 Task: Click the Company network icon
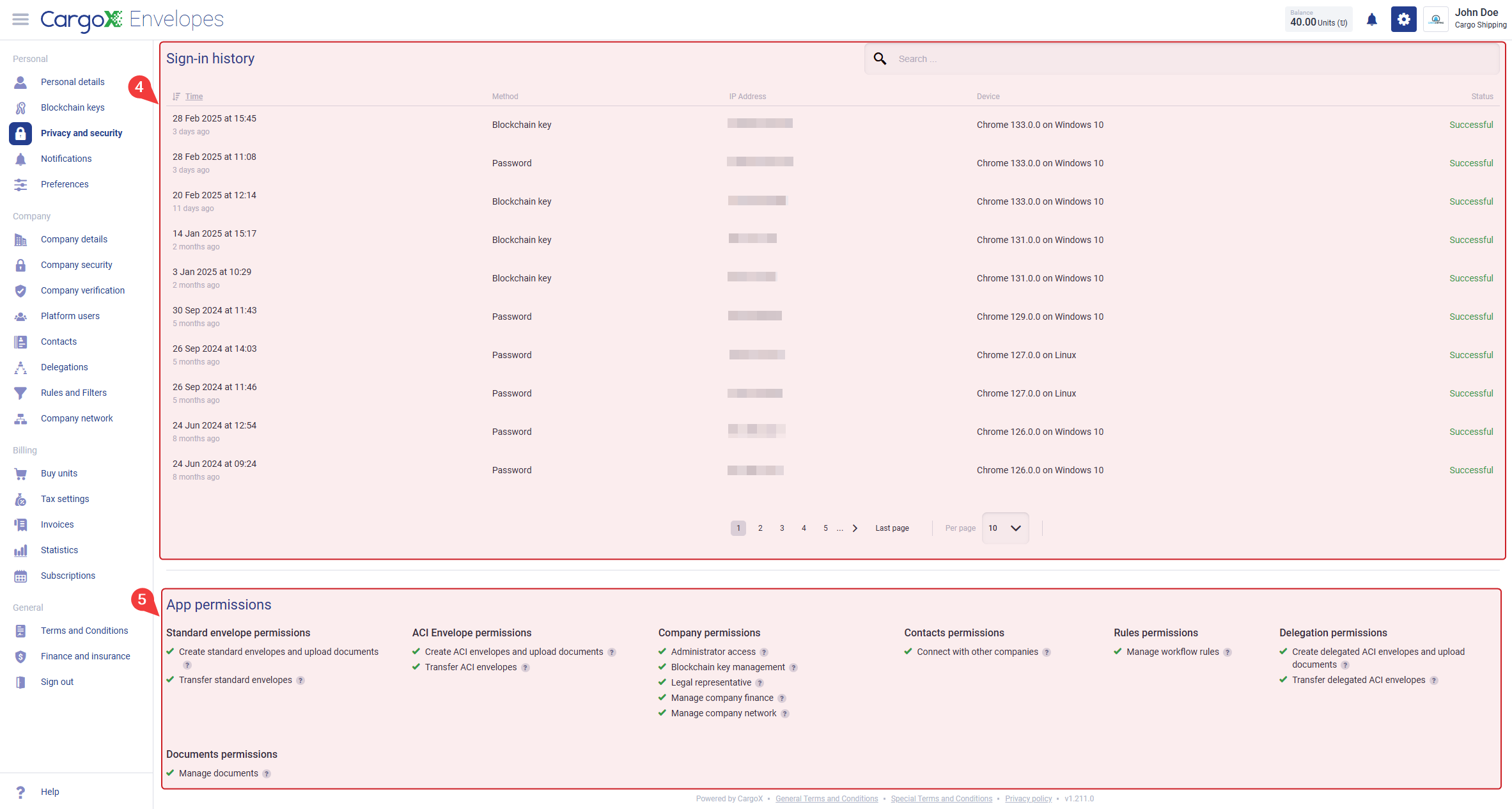(20, 418)
